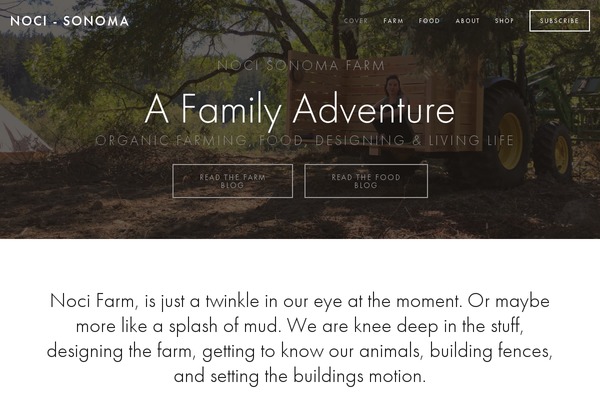The width and height of the screenshot is (600, 400).
Task: Visit the SHOP page from the header
Action: pos(504,21)
